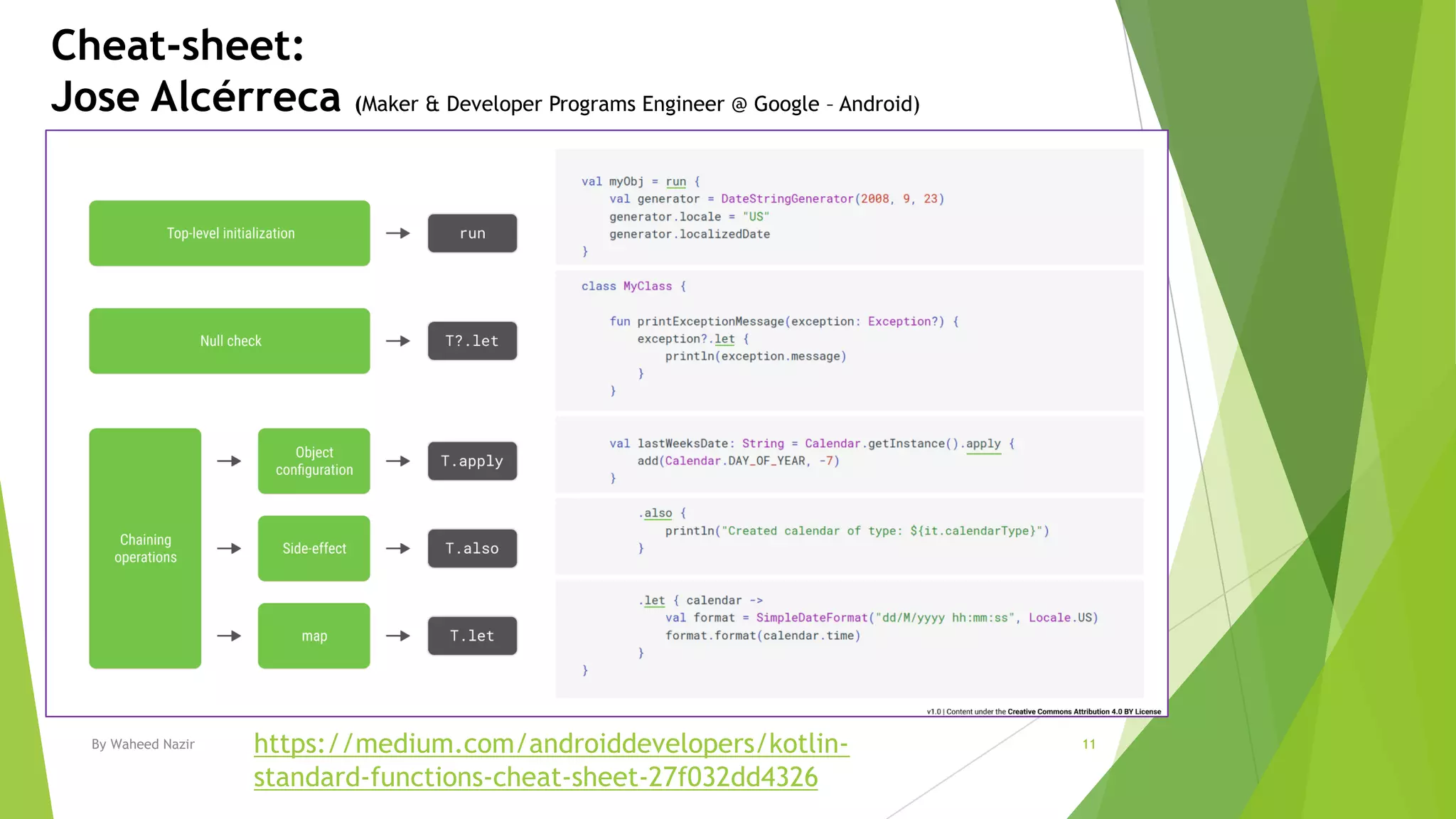Click the 'Object configuration' green box
This screenshot has width=1456, height=819.
point(314,461)
